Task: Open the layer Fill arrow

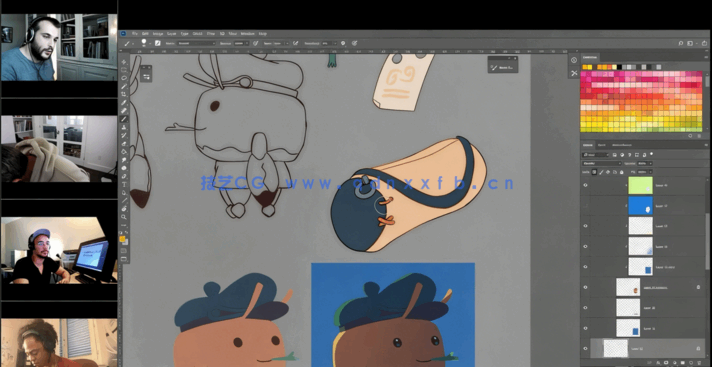Action: pyautogui.click(x=651, y=172)
